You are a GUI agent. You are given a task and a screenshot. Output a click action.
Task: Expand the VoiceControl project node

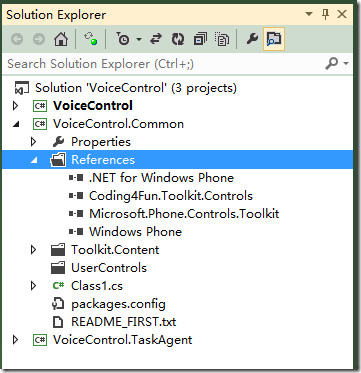click(15, 106)
